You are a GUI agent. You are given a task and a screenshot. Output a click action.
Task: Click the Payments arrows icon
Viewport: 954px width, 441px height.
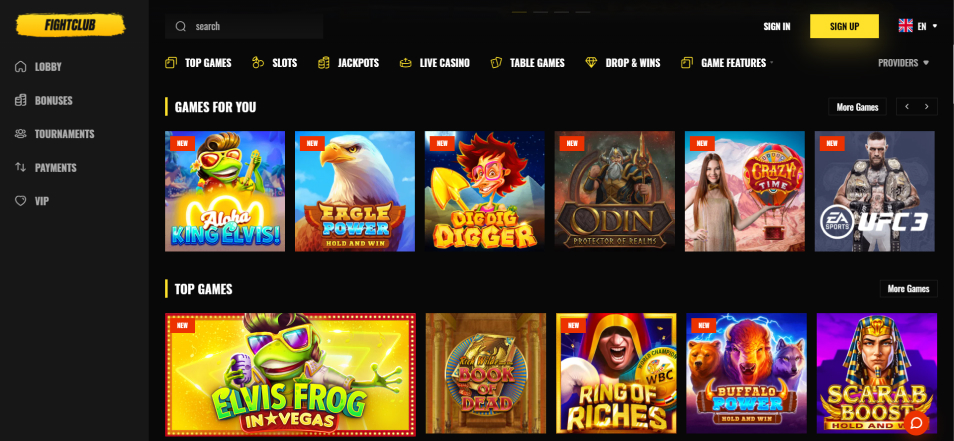(x=21, y=167)
